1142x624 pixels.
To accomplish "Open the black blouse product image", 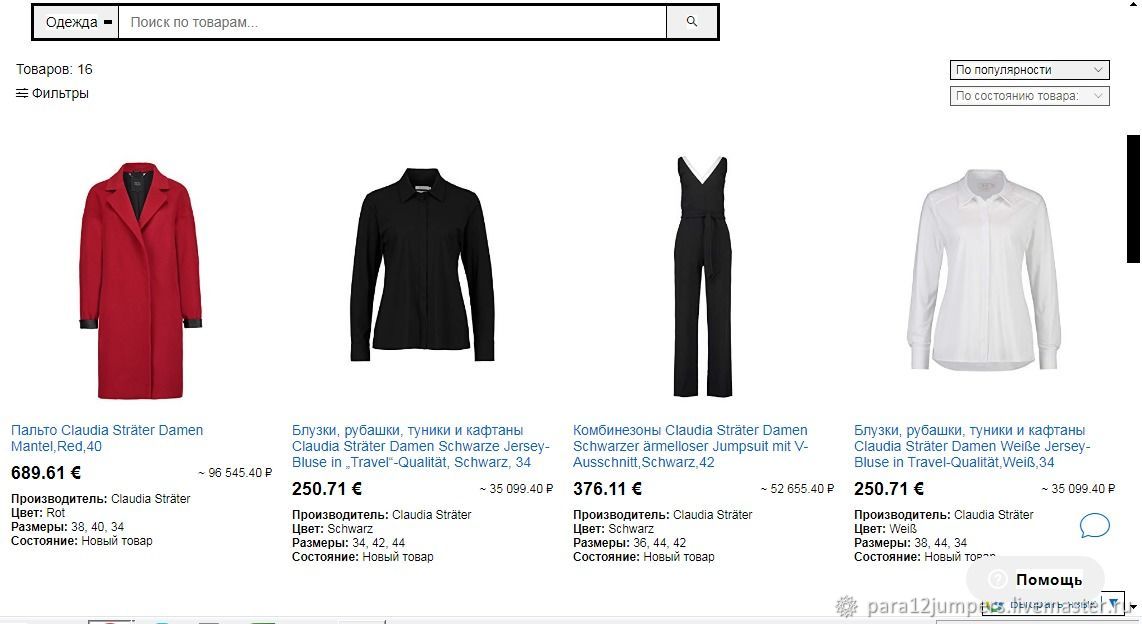I will 422,265.
